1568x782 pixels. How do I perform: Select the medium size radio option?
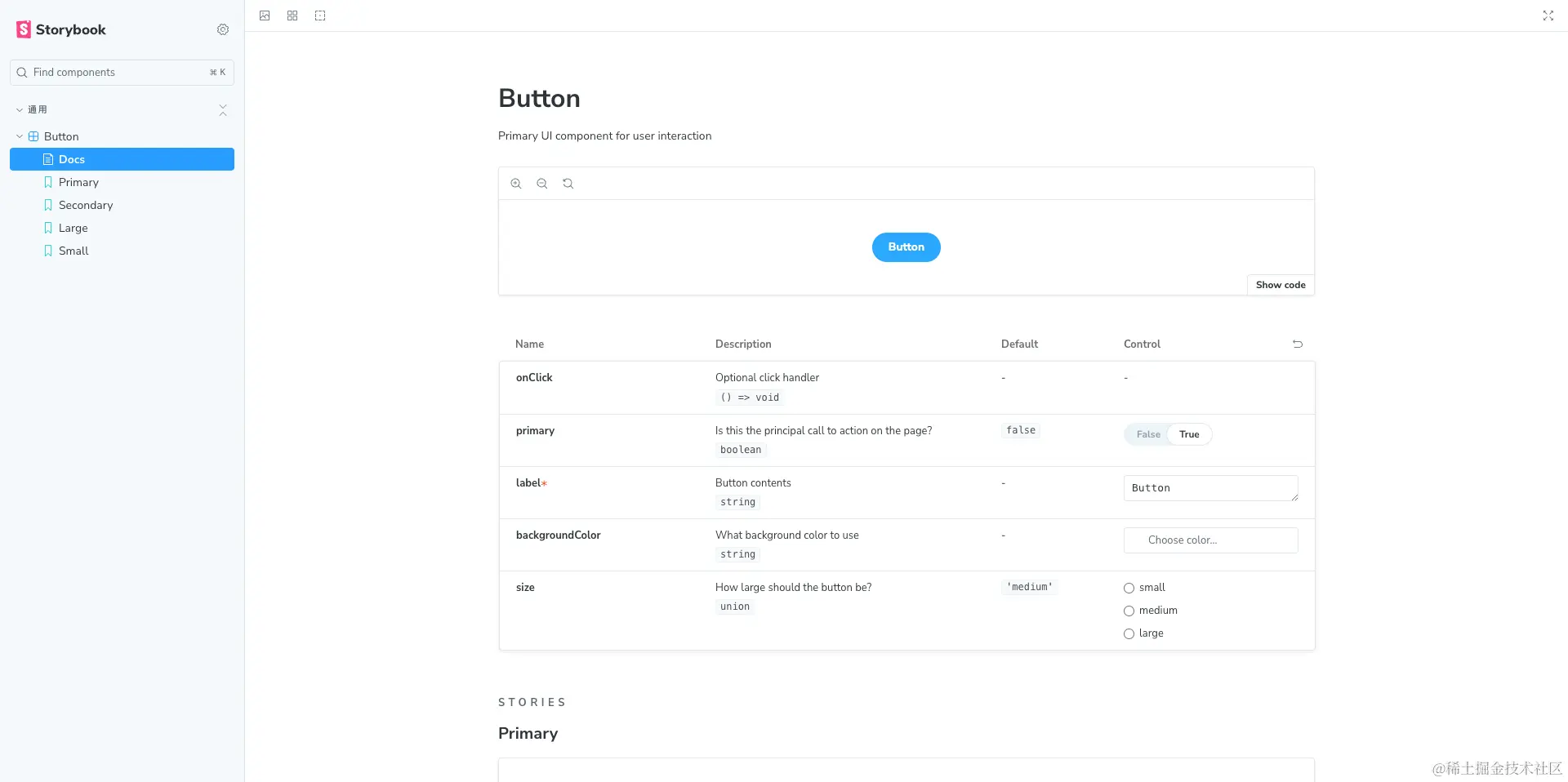click(1129, 611)
